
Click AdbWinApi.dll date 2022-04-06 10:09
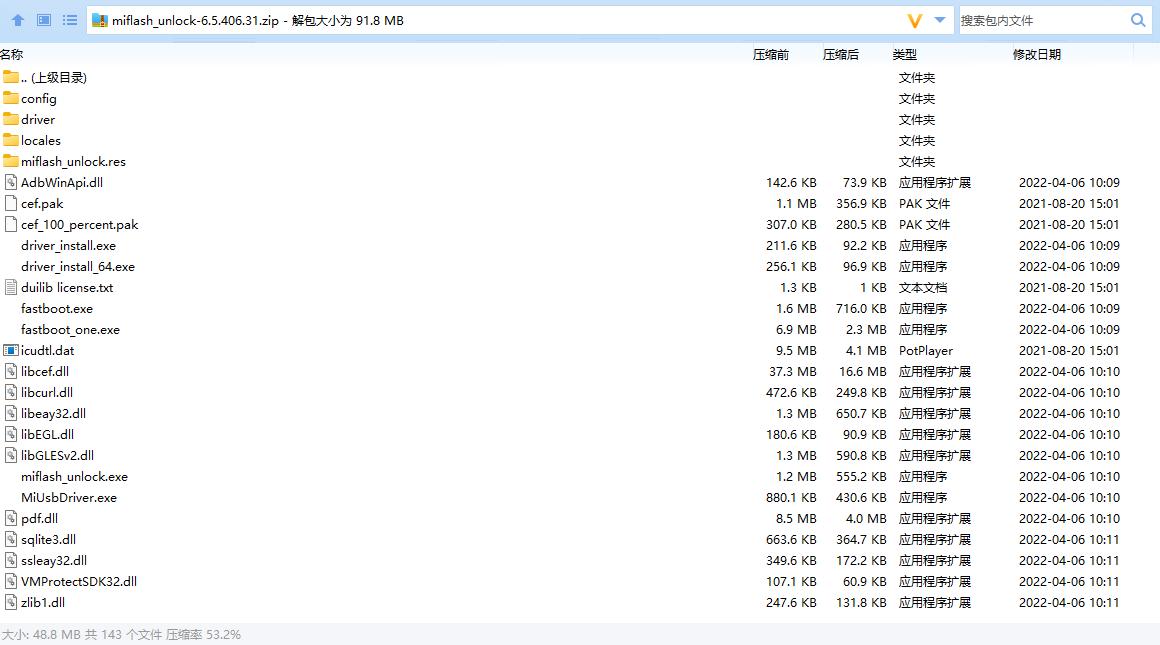coord(1069,183)
